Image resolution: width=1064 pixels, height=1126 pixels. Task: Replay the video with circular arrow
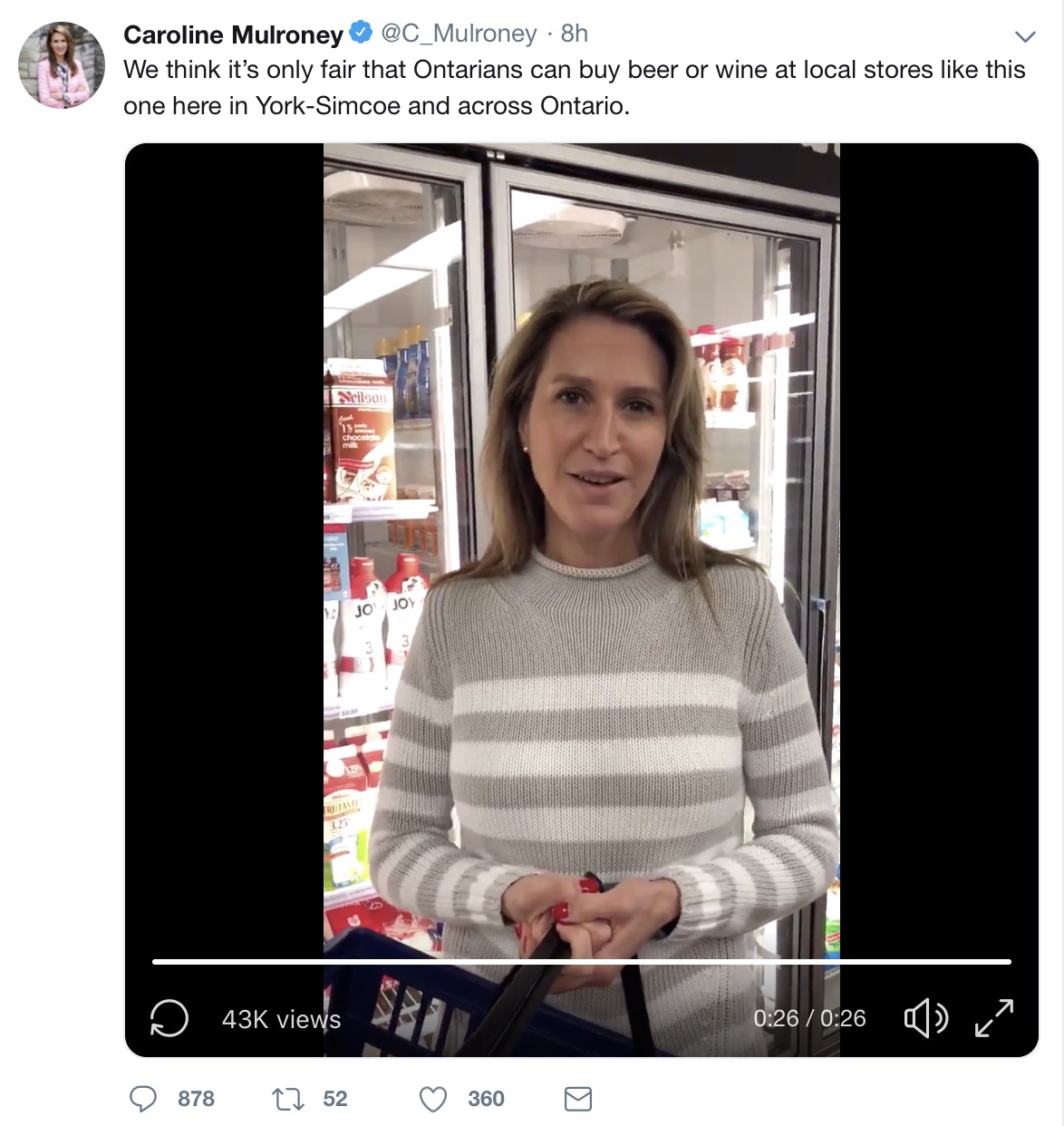pyautogui.click(x=169, y=1018)
